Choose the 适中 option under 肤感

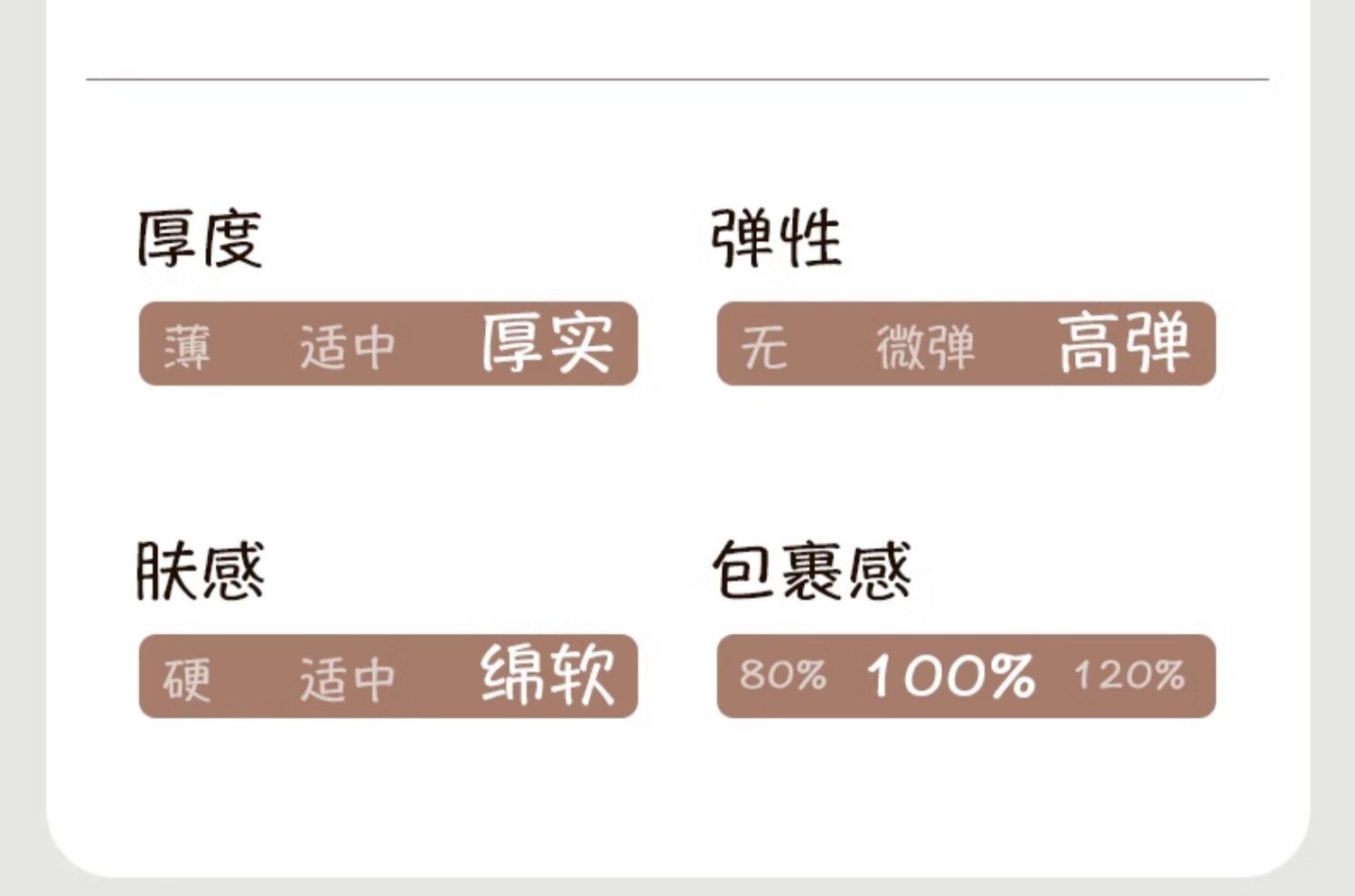(x=348, y=679)
